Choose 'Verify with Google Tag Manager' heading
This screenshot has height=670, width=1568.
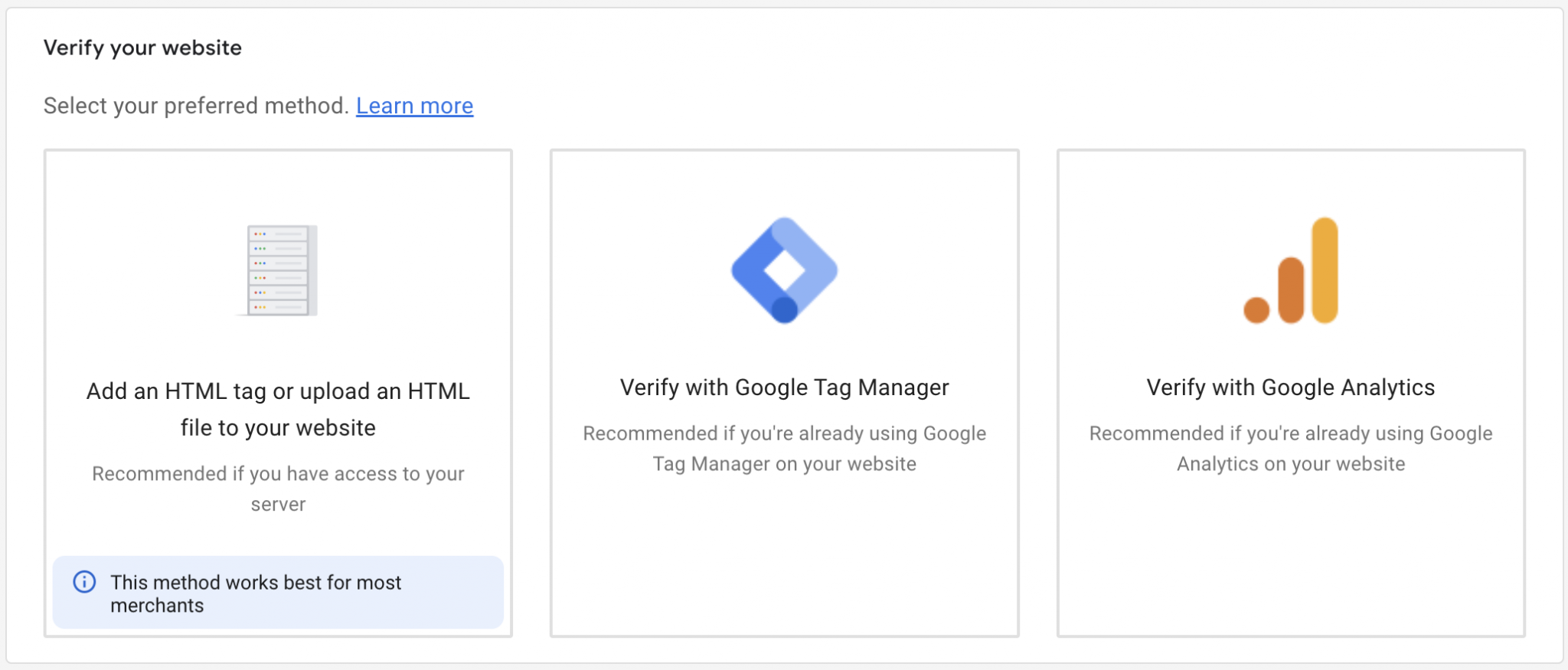[x=784, y=387]
